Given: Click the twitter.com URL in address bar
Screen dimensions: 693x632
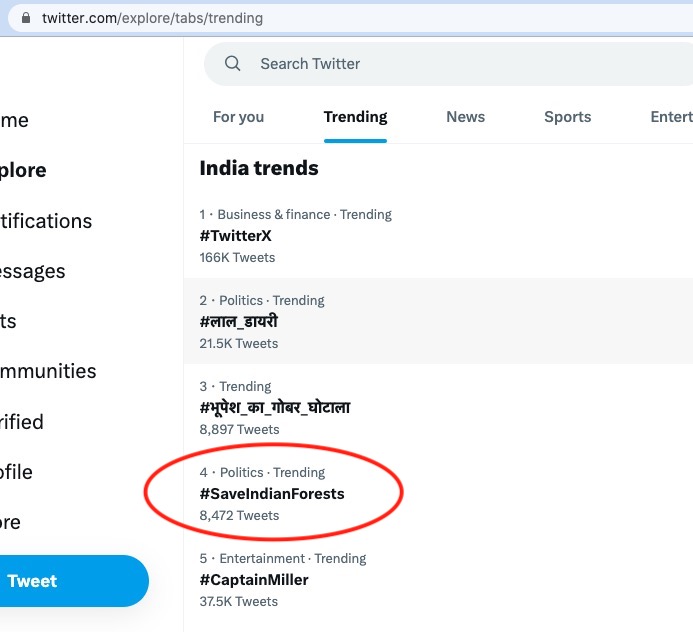Looking at the screenshot, I should tap(152, 18).
